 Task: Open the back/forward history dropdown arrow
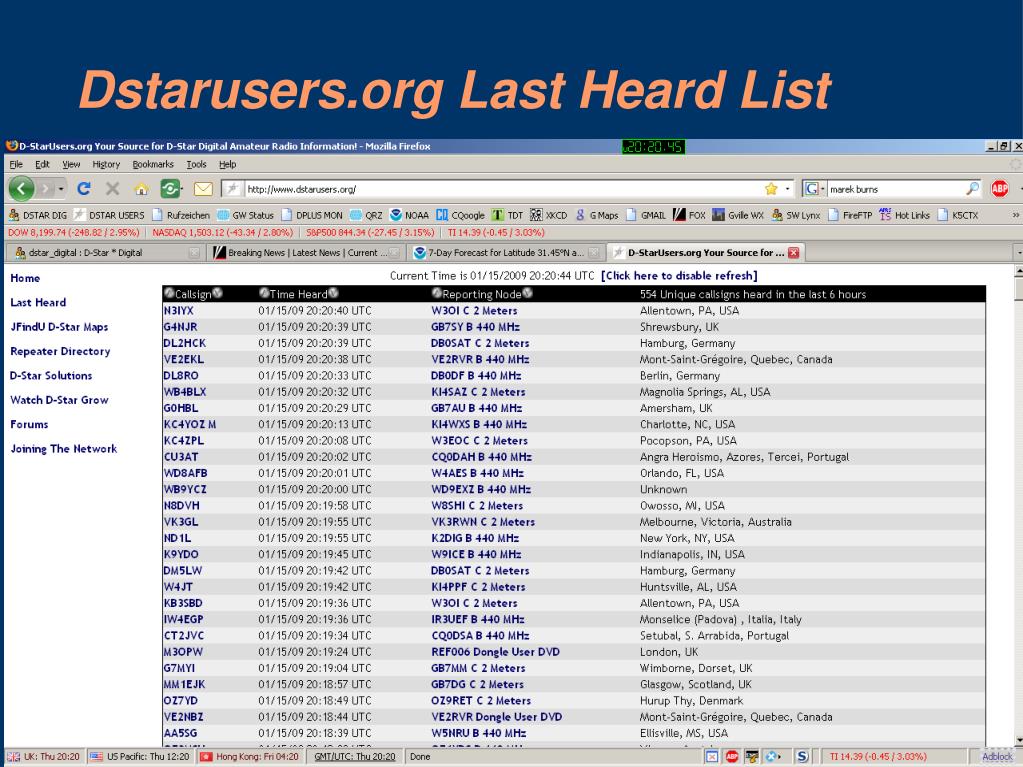[x=61, y=189]
